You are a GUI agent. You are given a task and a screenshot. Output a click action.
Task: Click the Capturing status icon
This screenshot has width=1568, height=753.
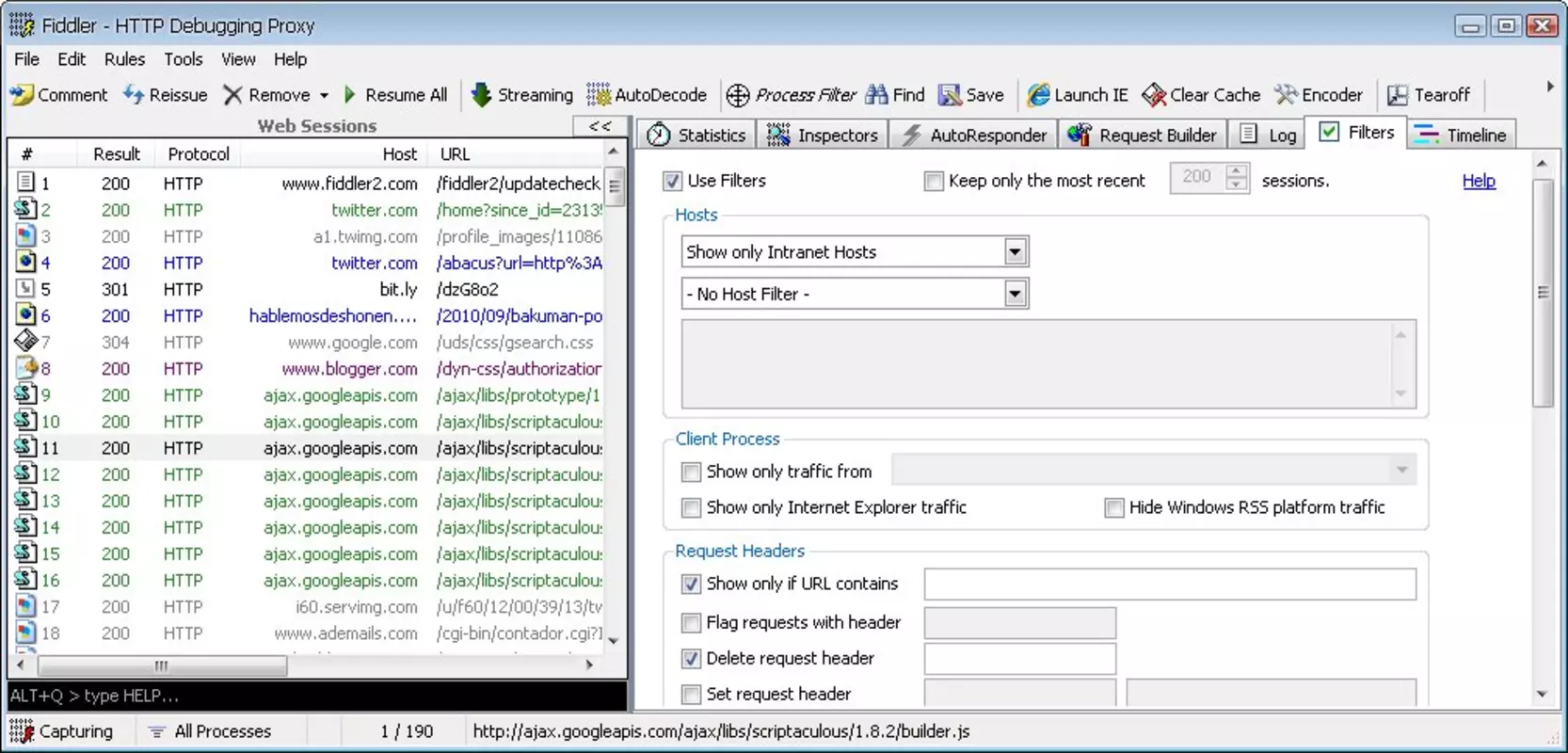point(22,731)
